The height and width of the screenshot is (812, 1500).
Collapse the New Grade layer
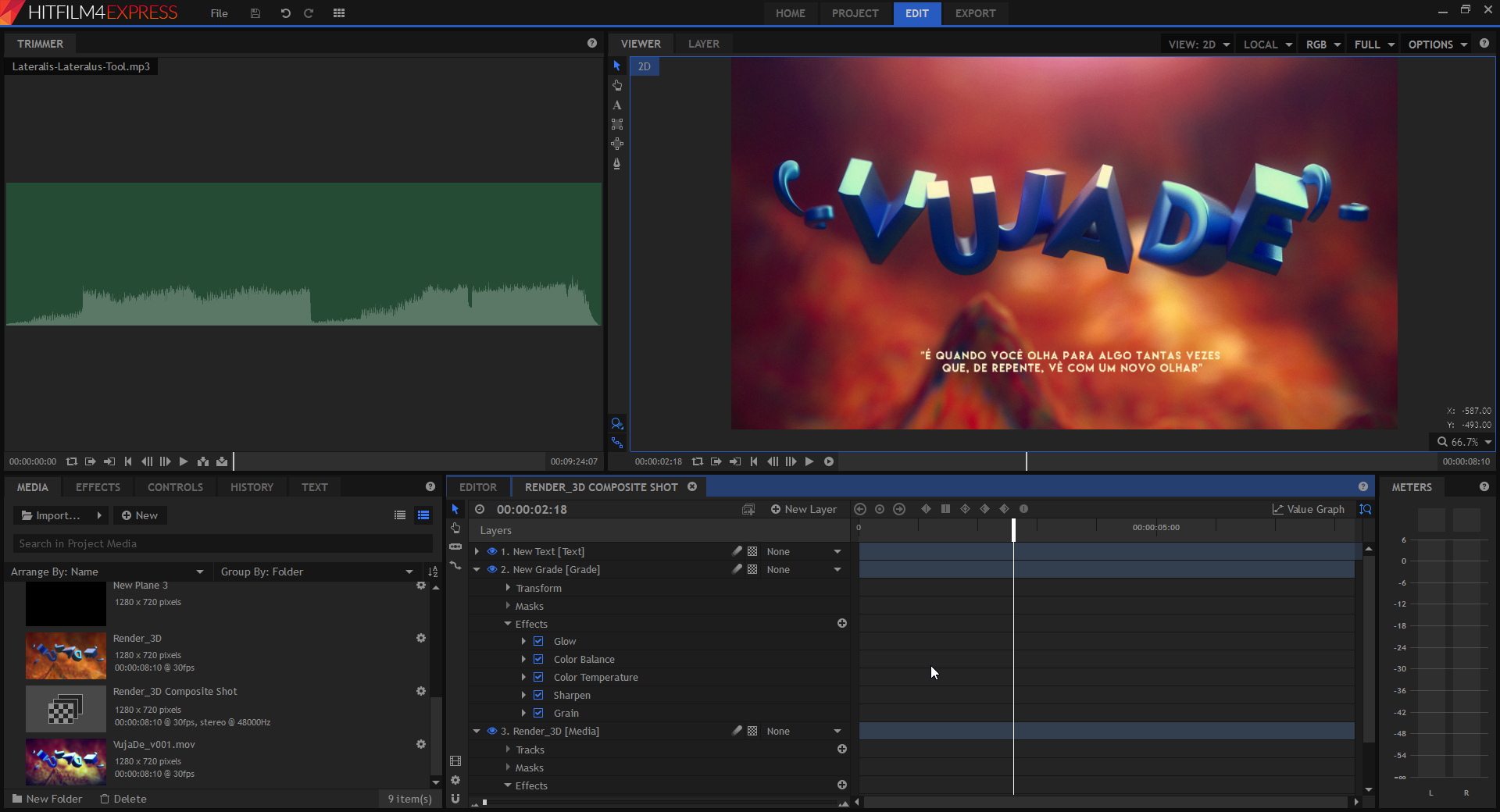pyautogui.click(x=477, y=569)
